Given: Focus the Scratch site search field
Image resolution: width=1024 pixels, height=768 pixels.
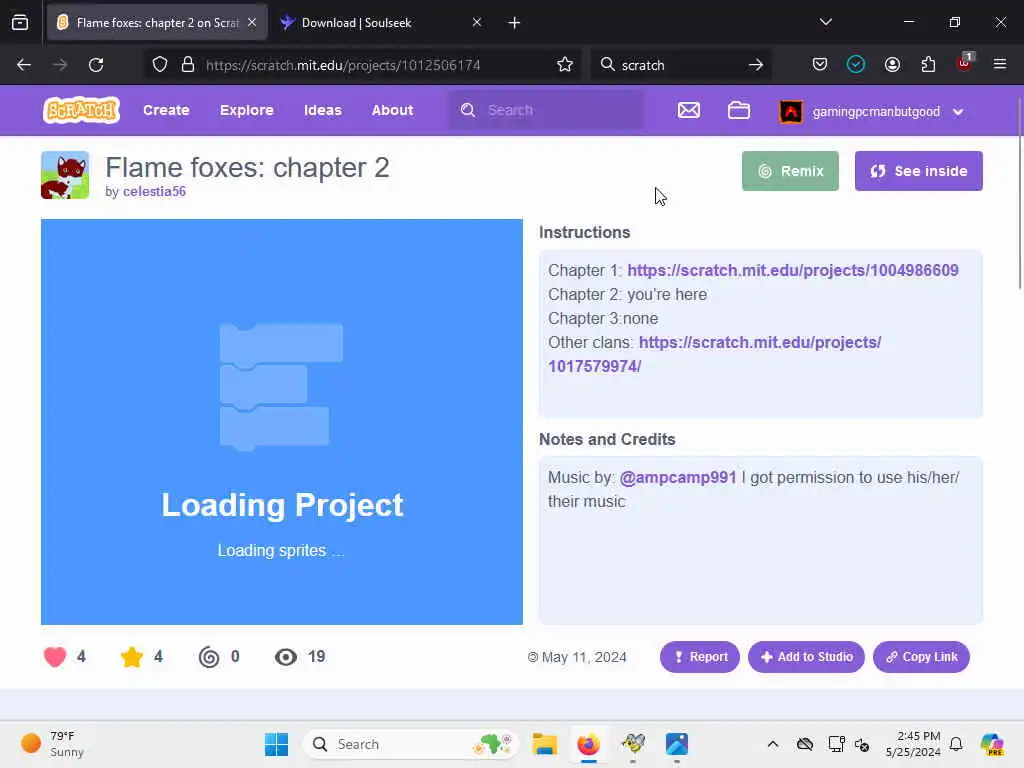Looking at the screenshot, I should point(546,110).
